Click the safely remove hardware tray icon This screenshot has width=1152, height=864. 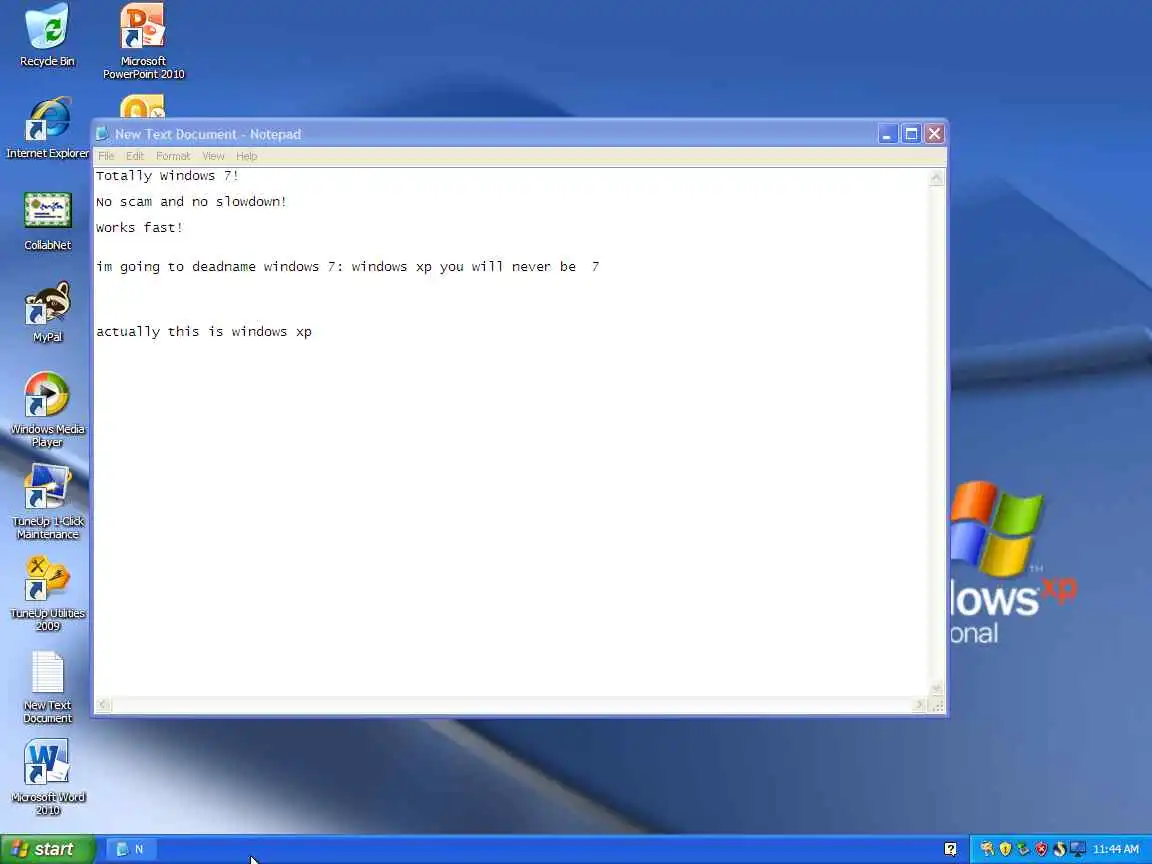pyautogui.click(x=1023, y=849)
